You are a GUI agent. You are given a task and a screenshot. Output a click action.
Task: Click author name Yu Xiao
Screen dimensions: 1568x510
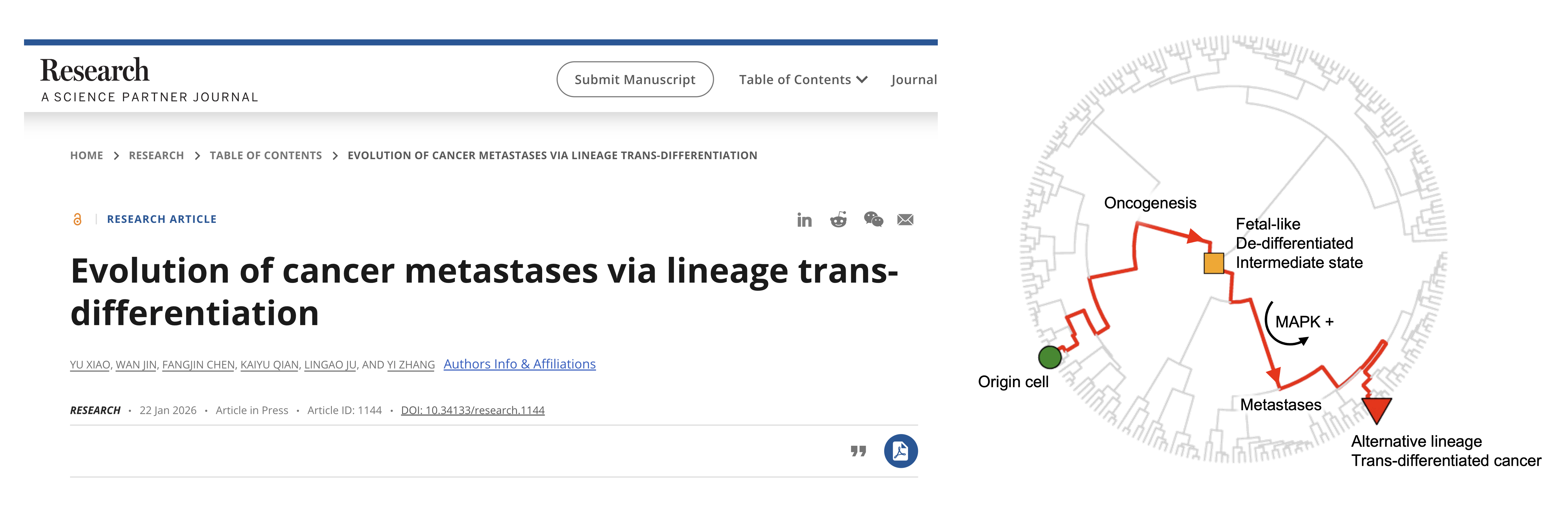click(x=90, y=365)
